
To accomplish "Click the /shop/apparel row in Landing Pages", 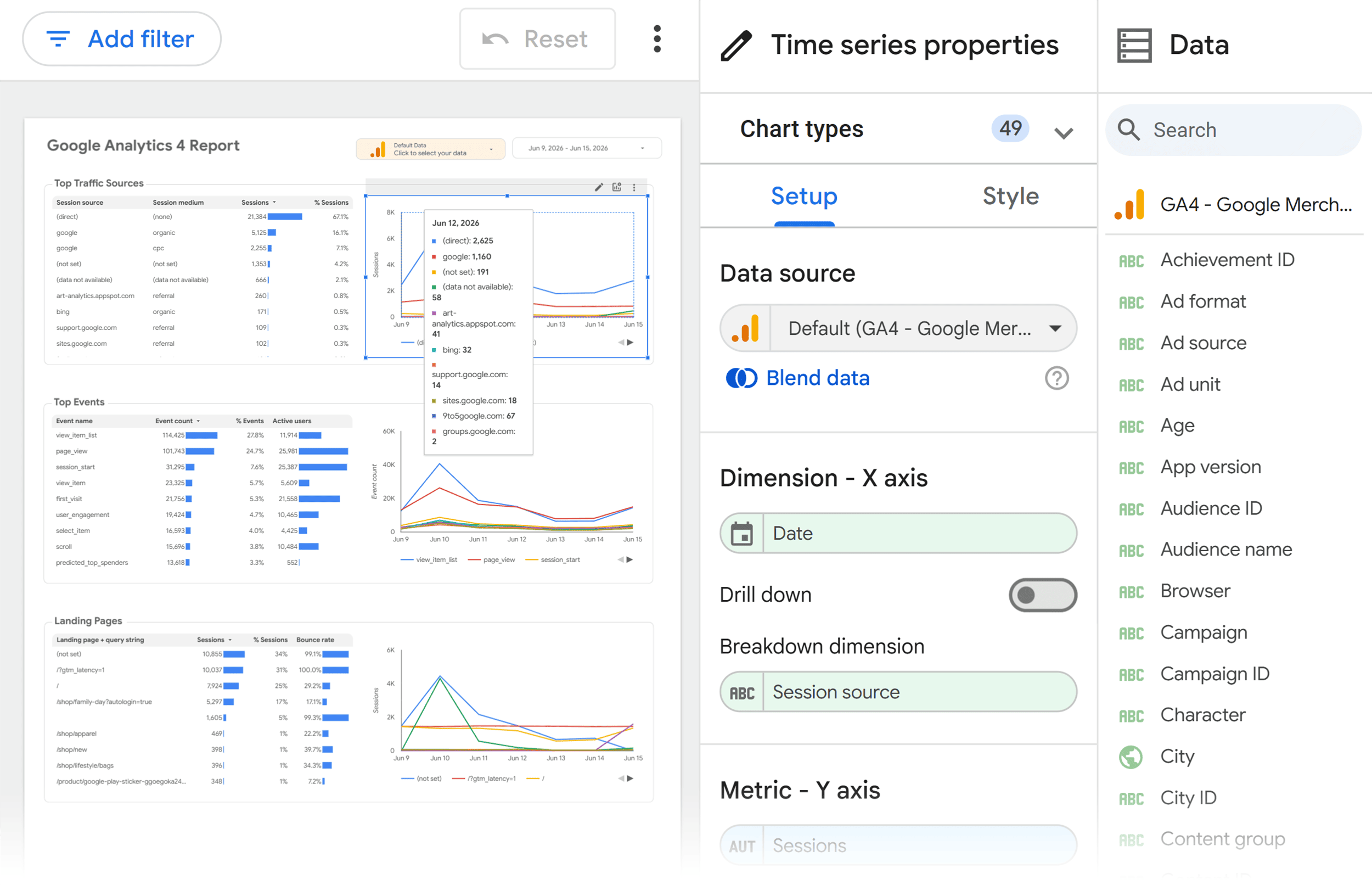I will (x=203, y=733).
